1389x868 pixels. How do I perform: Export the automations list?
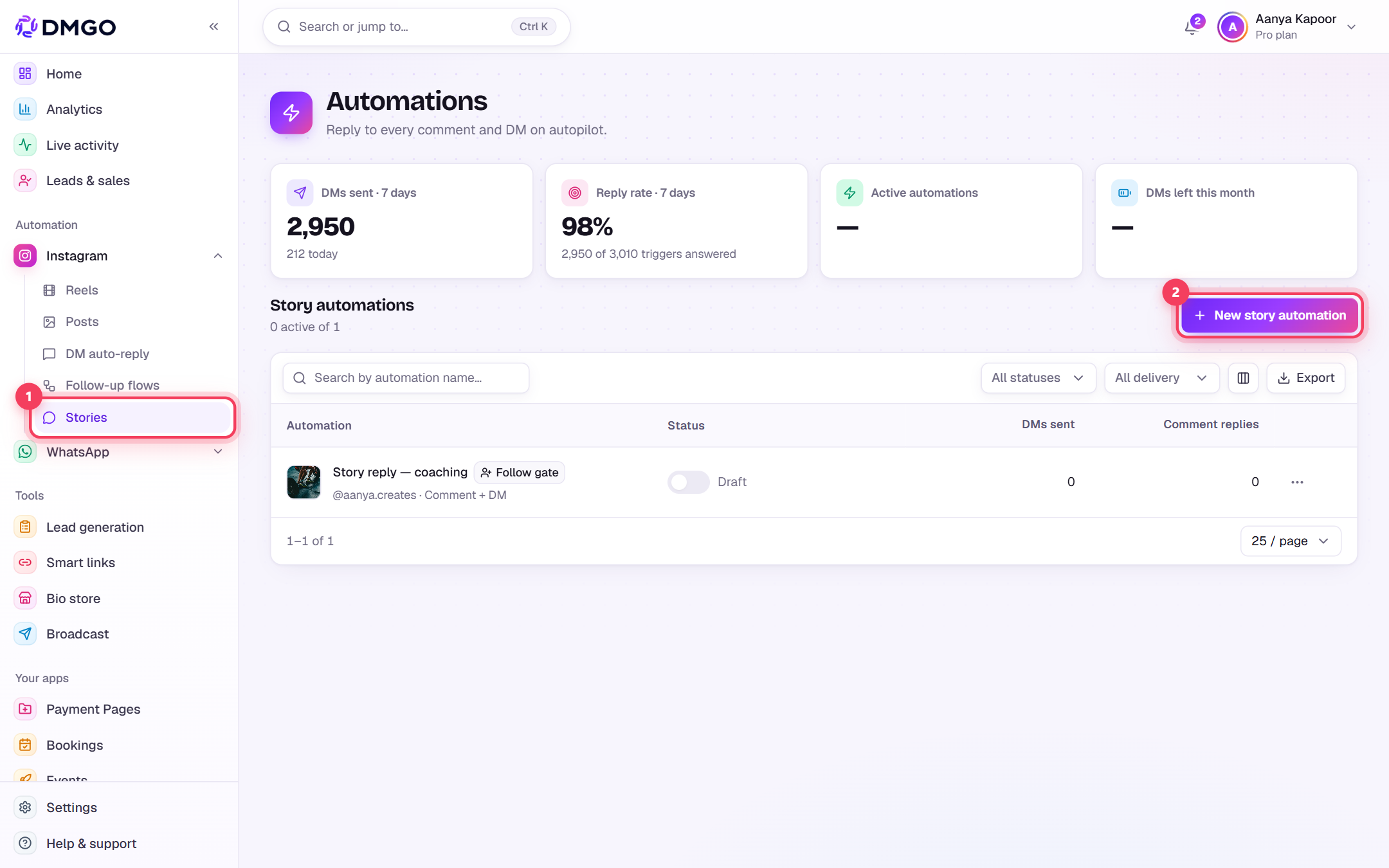[x=1305, y=378]
